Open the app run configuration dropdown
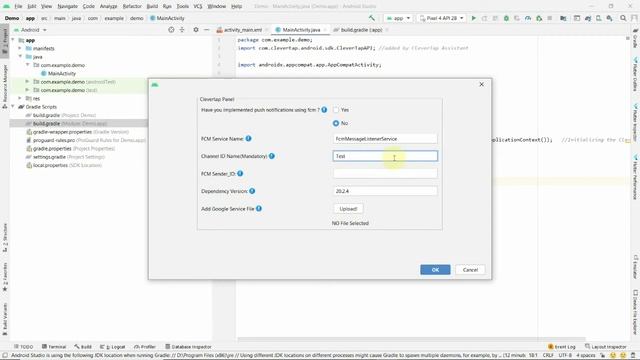The image size is (640, 360). (398, 18)
